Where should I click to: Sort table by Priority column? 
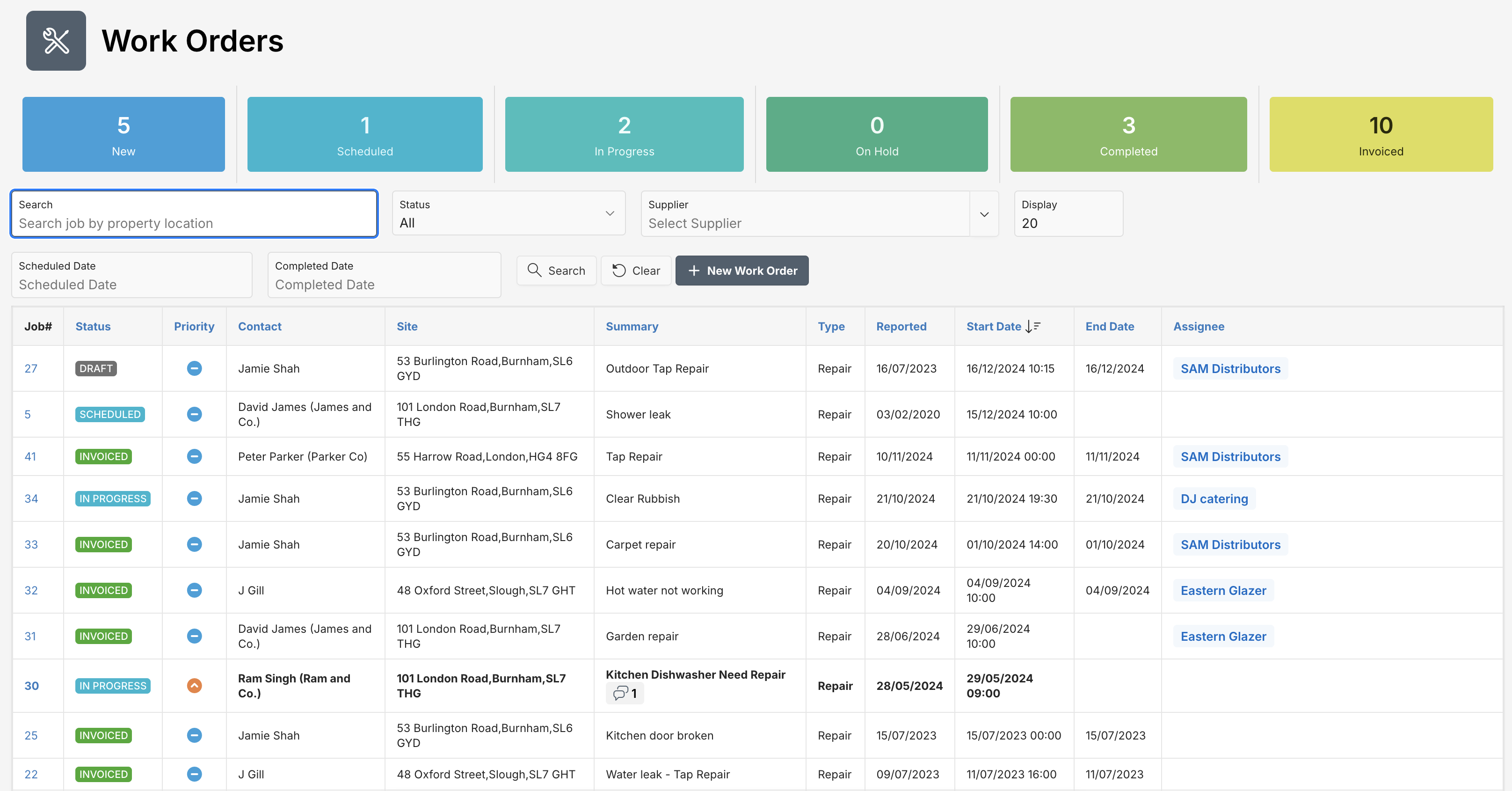coord(194,327)
